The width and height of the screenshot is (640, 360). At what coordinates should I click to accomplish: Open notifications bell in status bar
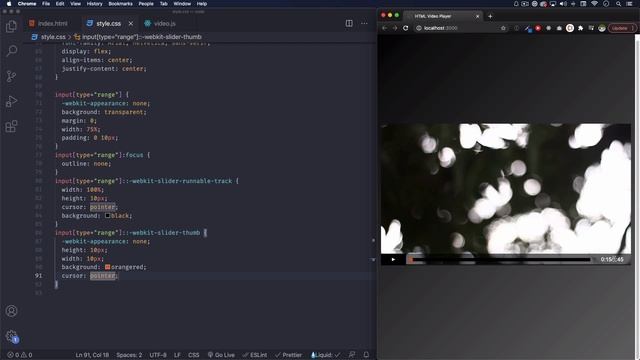pos(366,355)
